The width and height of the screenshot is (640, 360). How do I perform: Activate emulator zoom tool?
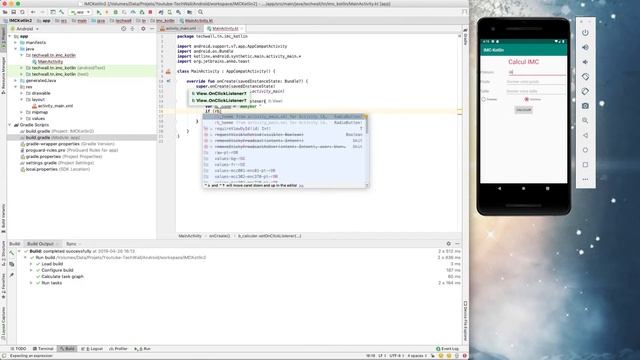click(x=585, y=120)
